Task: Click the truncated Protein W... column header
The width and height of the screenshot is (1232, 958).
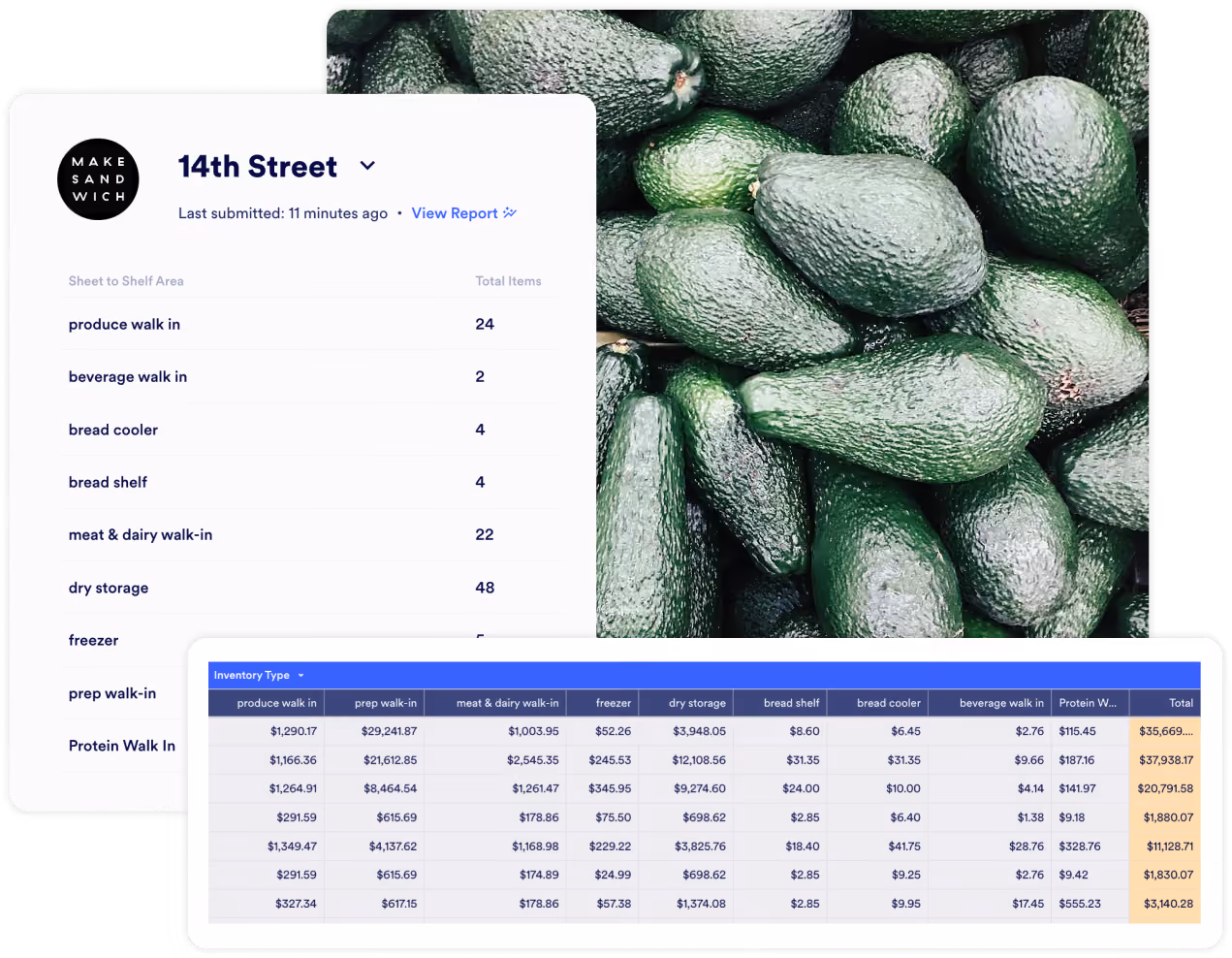Action: (1090, 703)
